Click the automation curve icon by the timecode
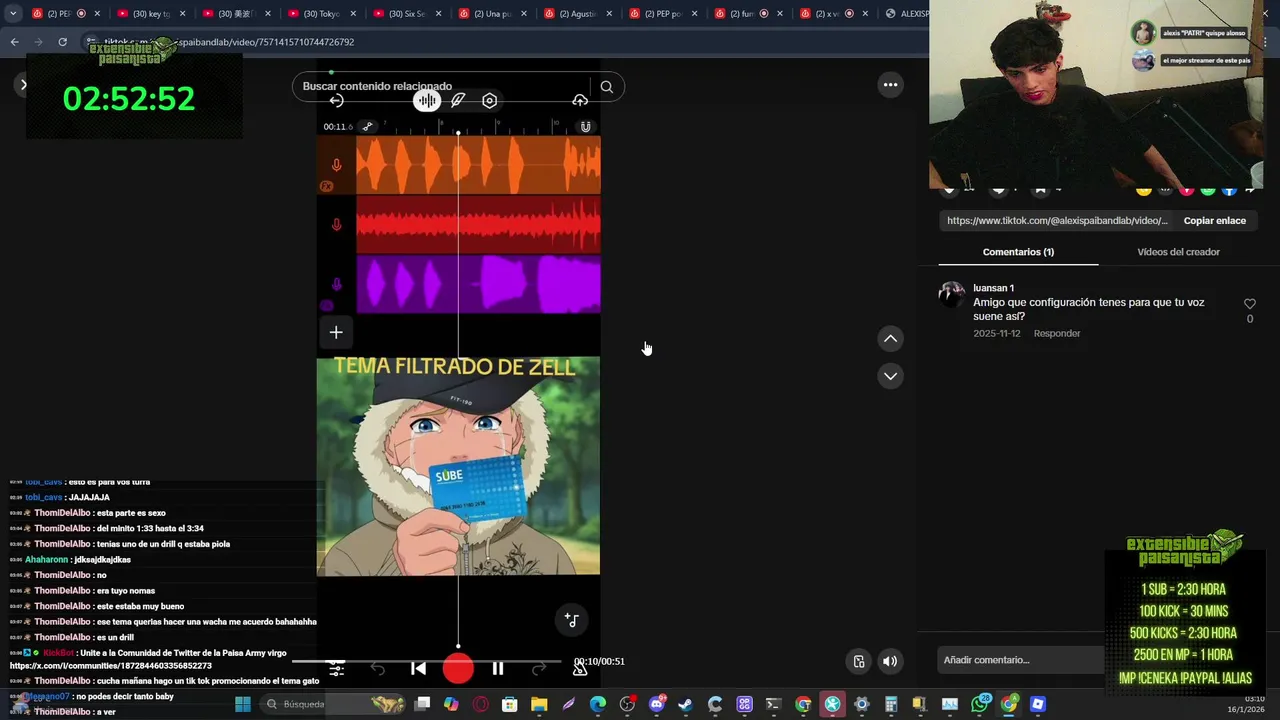 pyautogui.click(x=367, y=127)
